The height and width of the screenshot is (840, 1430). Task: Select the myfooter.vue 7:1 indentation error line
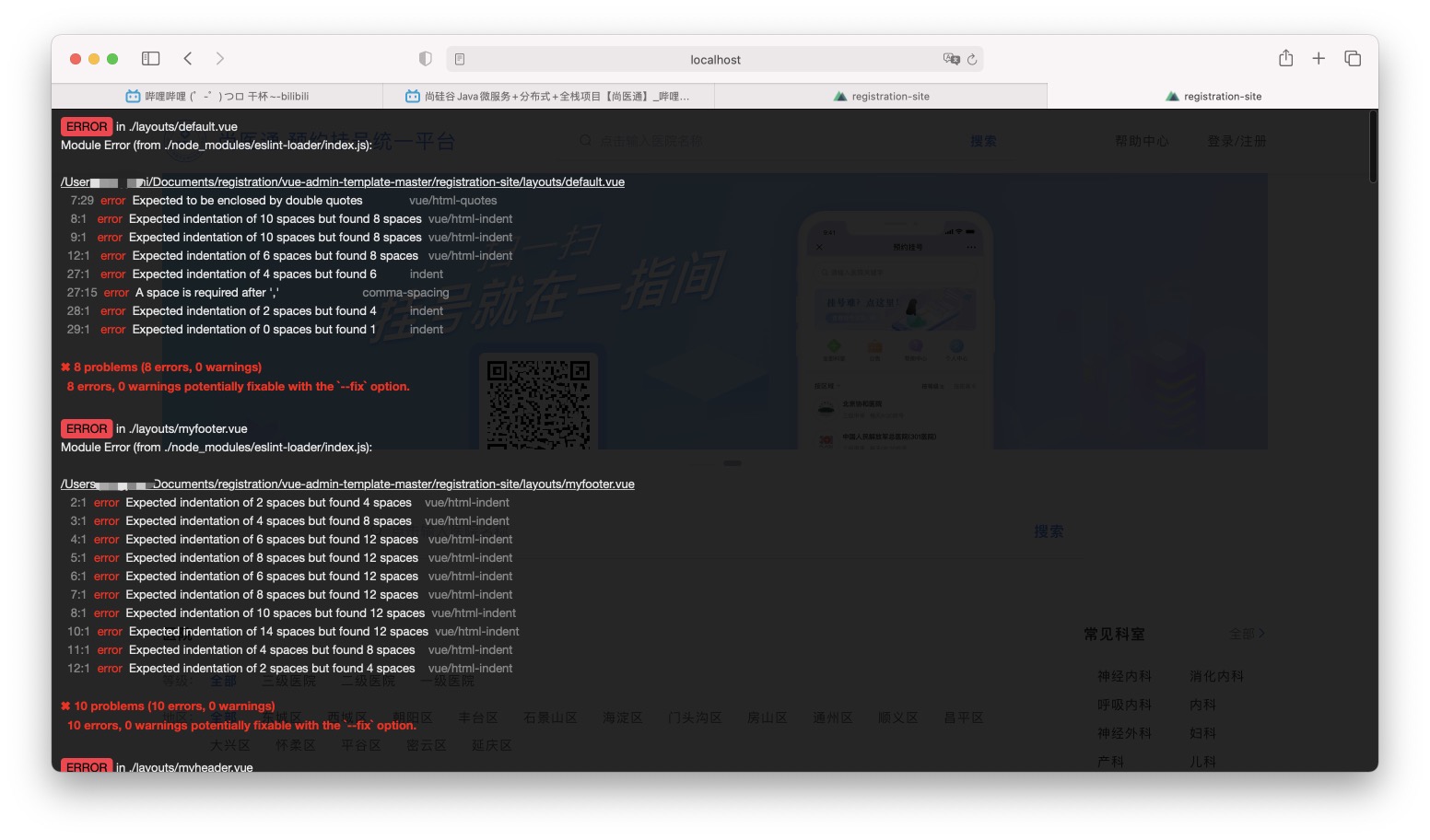tap(291, 595)
